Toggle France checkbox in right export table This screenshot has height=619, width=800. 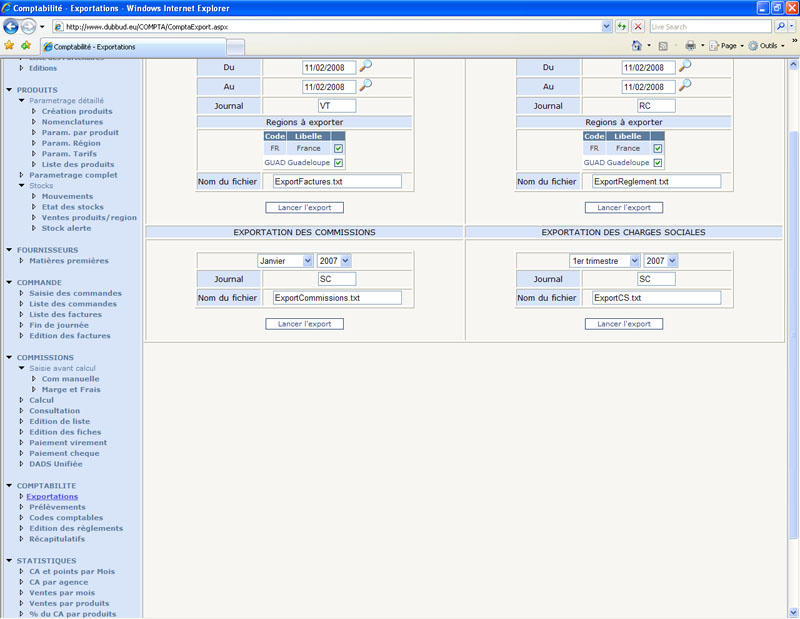pos(658,149)
